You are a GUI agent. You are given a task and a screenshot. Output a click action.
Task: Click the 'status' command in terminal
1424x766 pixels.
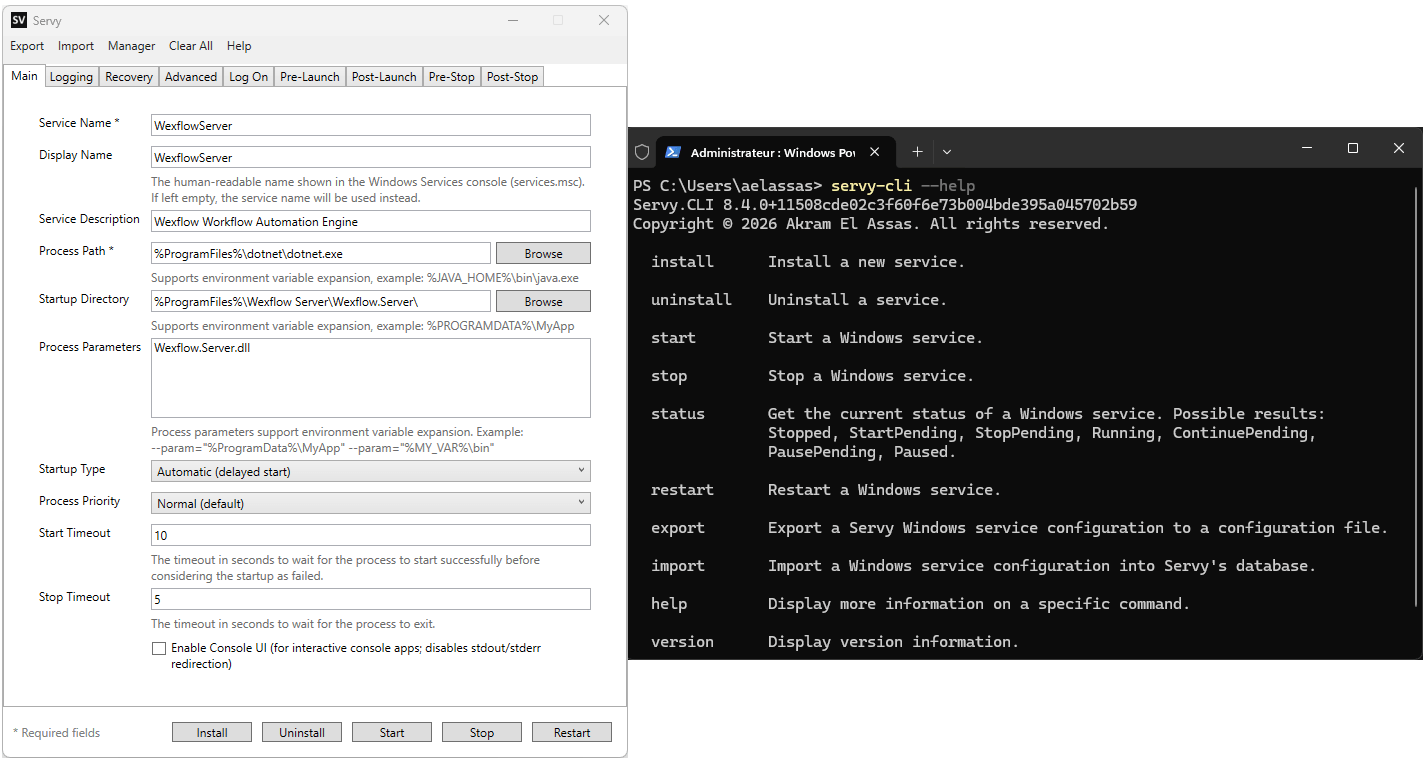(678, 414)
